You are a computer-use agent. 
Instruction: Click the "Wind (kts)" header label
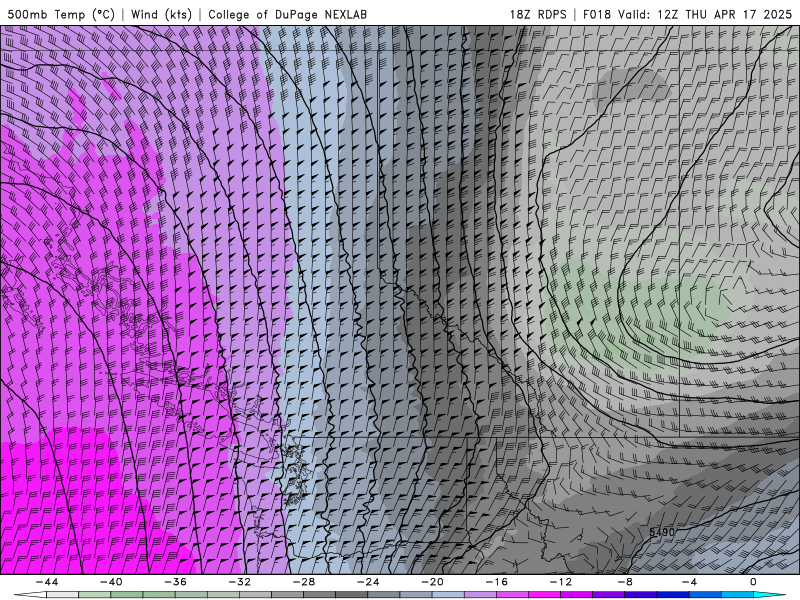point(161,14)
